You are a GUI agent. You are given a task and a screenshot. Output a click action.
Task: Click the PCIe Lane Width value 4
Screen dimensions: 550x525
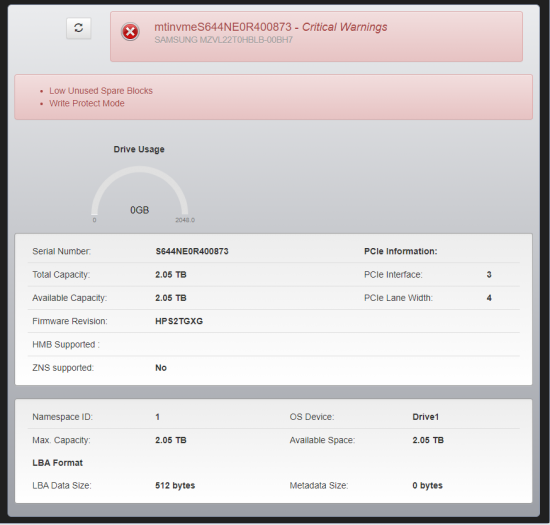pos(489,298)
